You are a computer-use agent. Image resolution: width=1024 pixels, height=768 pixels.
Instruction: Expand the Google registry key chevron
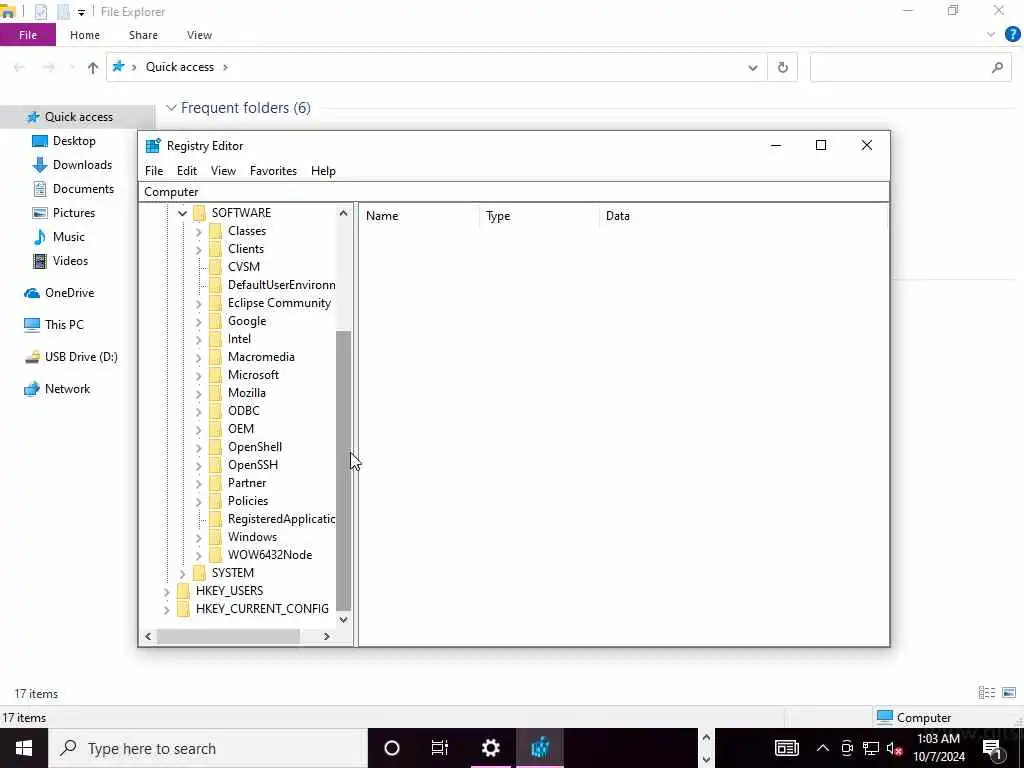[x=199, y=321]
